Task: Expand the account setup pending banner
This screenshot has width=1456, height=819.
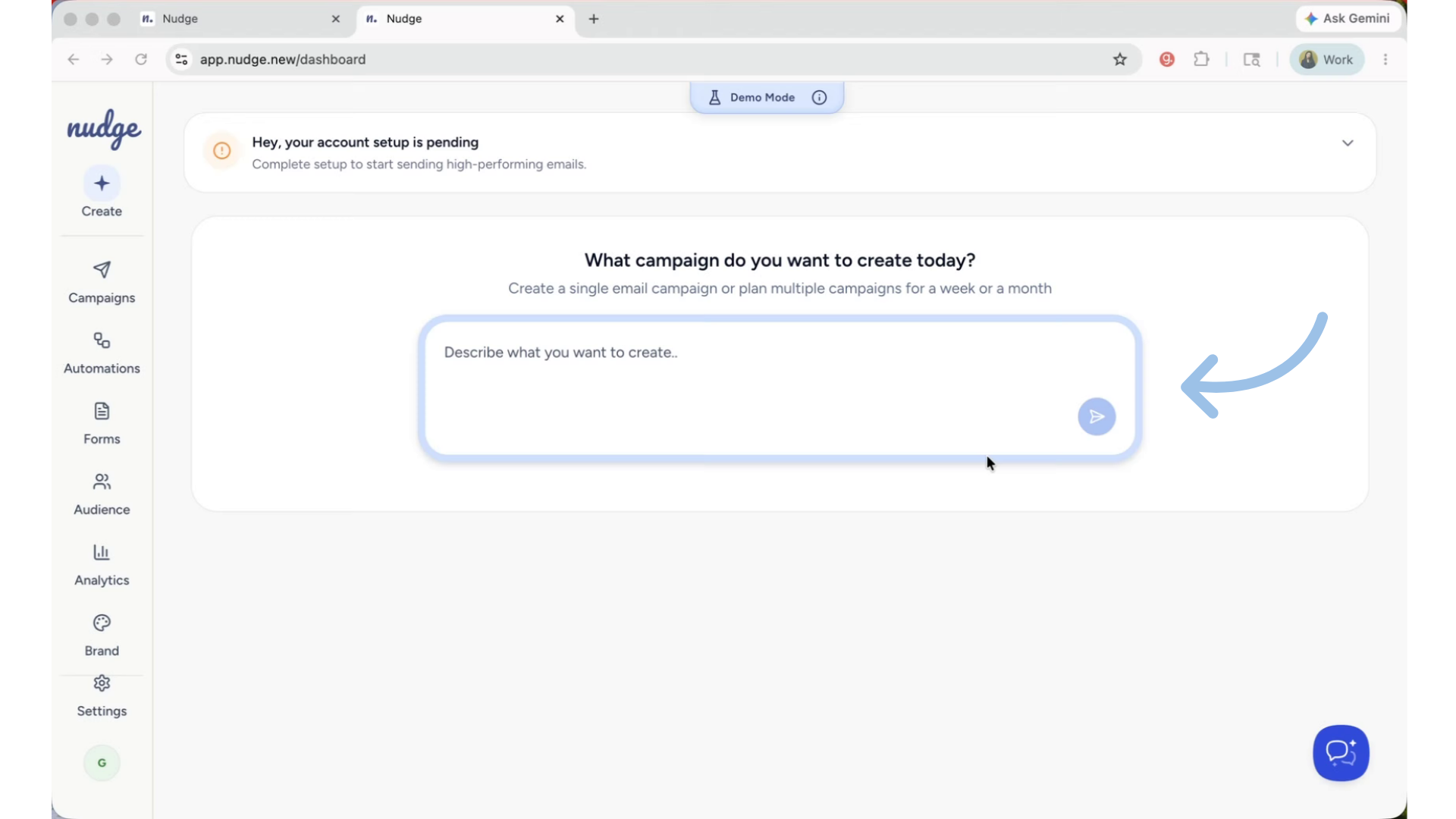Action: [1348, 143]
